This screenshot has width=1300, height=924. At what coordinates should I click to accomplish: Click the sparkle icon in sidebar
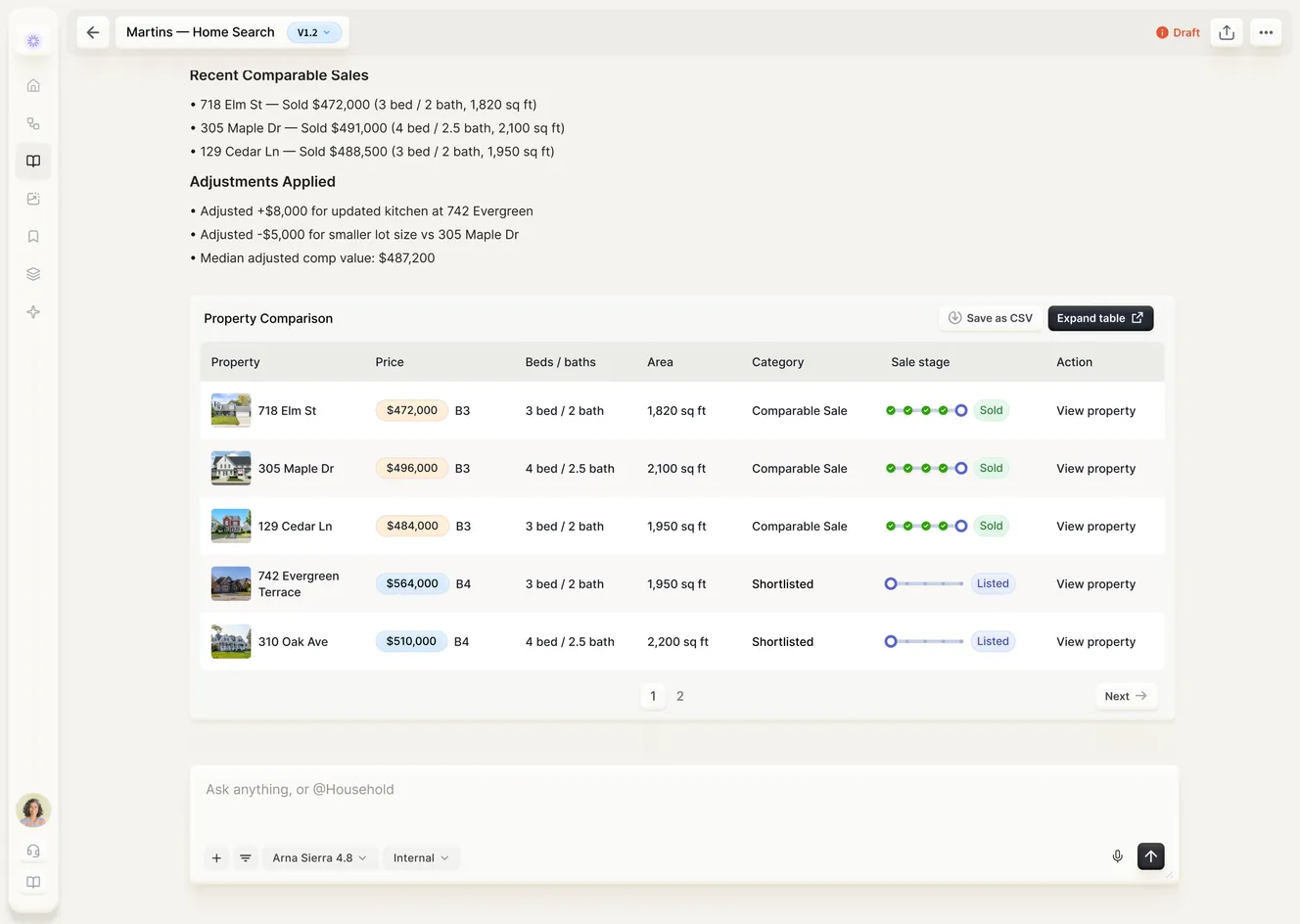[33, 312]
